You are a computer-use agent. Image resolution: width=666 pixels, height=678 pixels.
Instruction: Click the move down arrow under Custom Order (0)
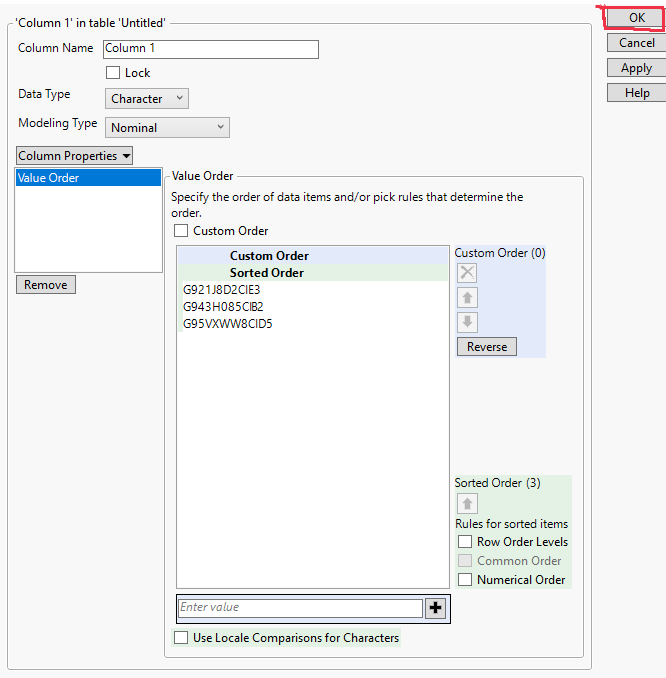[467, 322]
